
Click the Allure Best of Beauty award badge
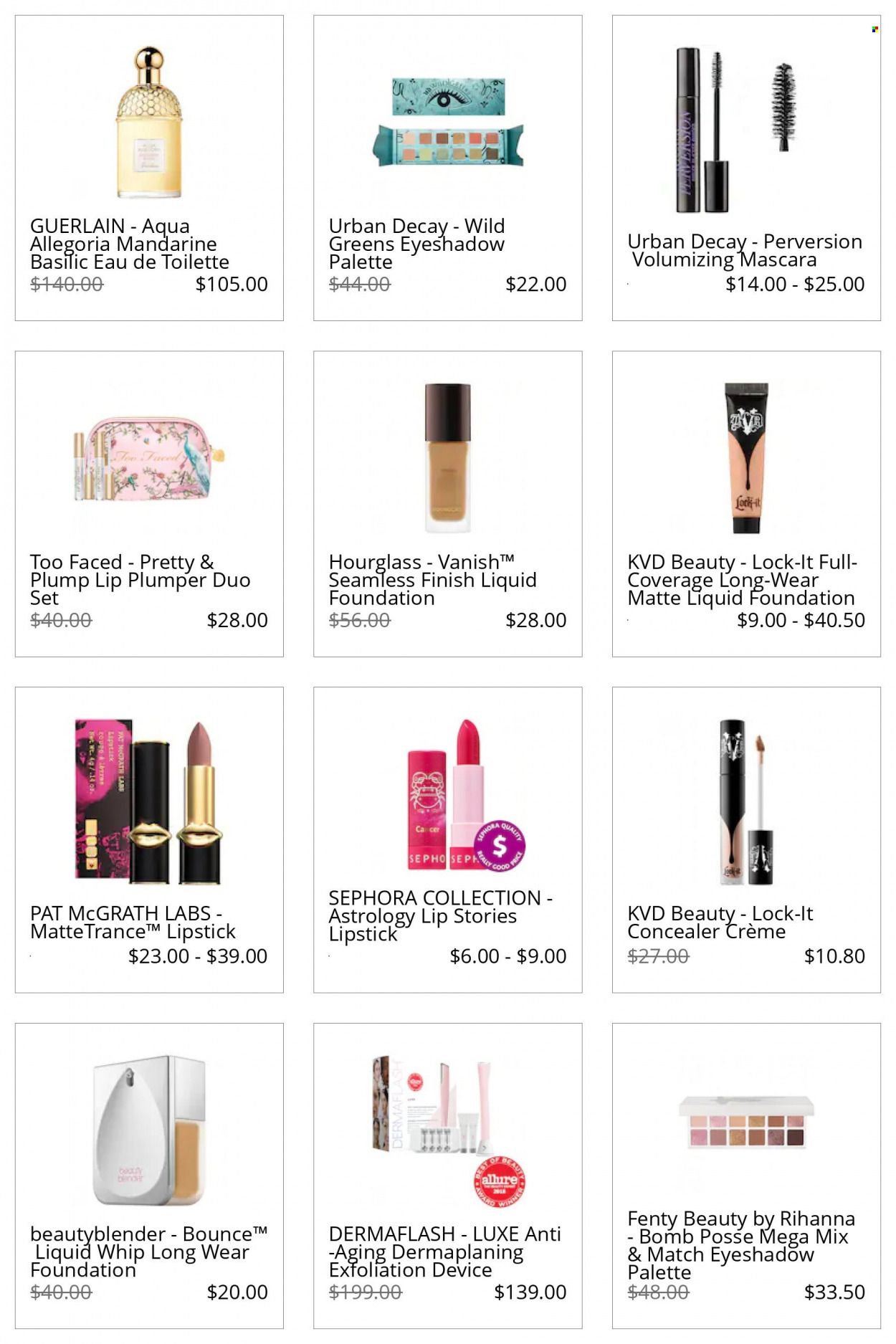tap(500, 1181)
